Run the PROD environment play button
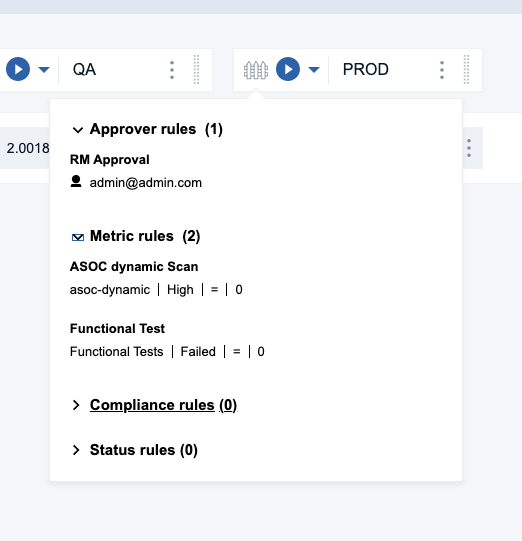 [288, 69]
